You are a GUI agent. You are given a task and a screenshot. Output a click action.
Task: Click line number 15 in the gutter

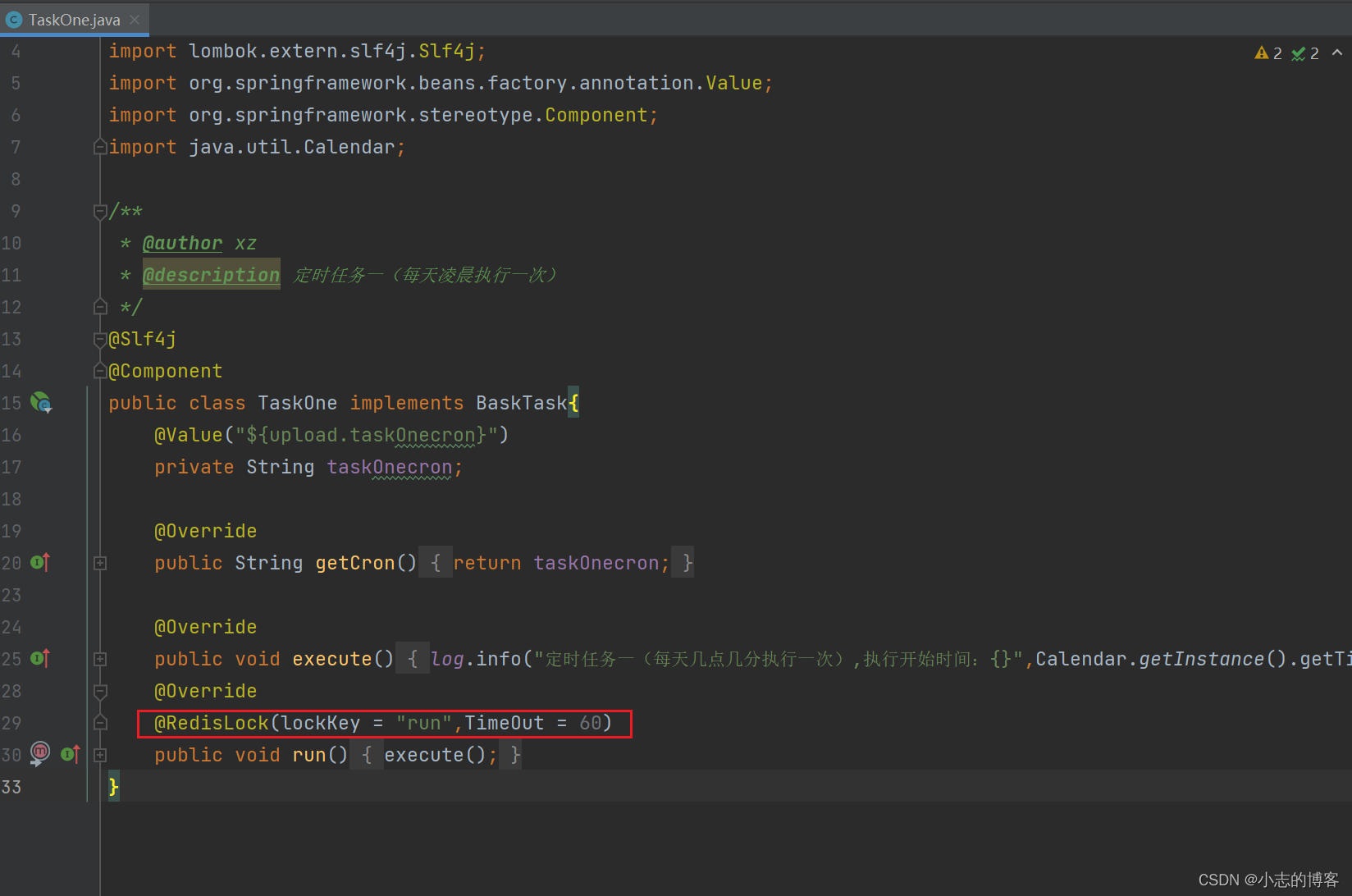(11, 403)
